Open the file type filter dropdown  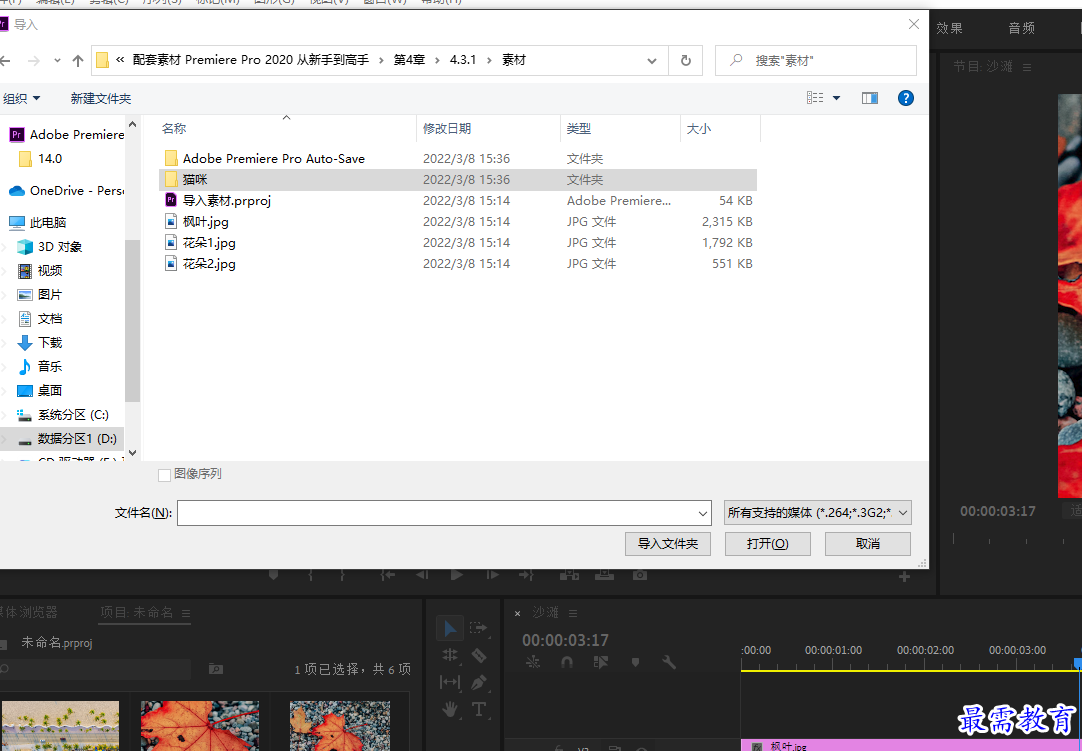(818, 513)
